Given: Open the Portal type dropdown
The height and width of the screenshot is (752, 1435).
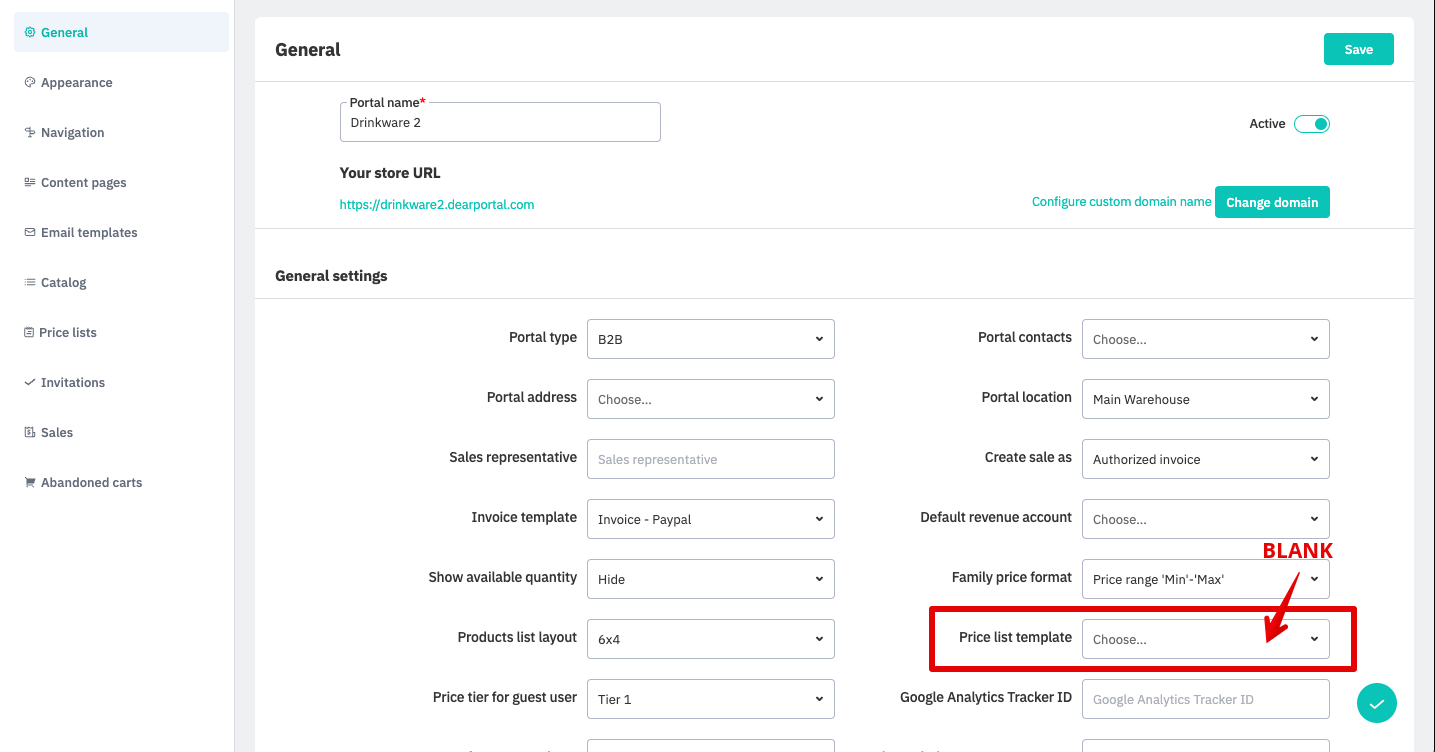Looking at the screenshot, I should click(710, 339).
